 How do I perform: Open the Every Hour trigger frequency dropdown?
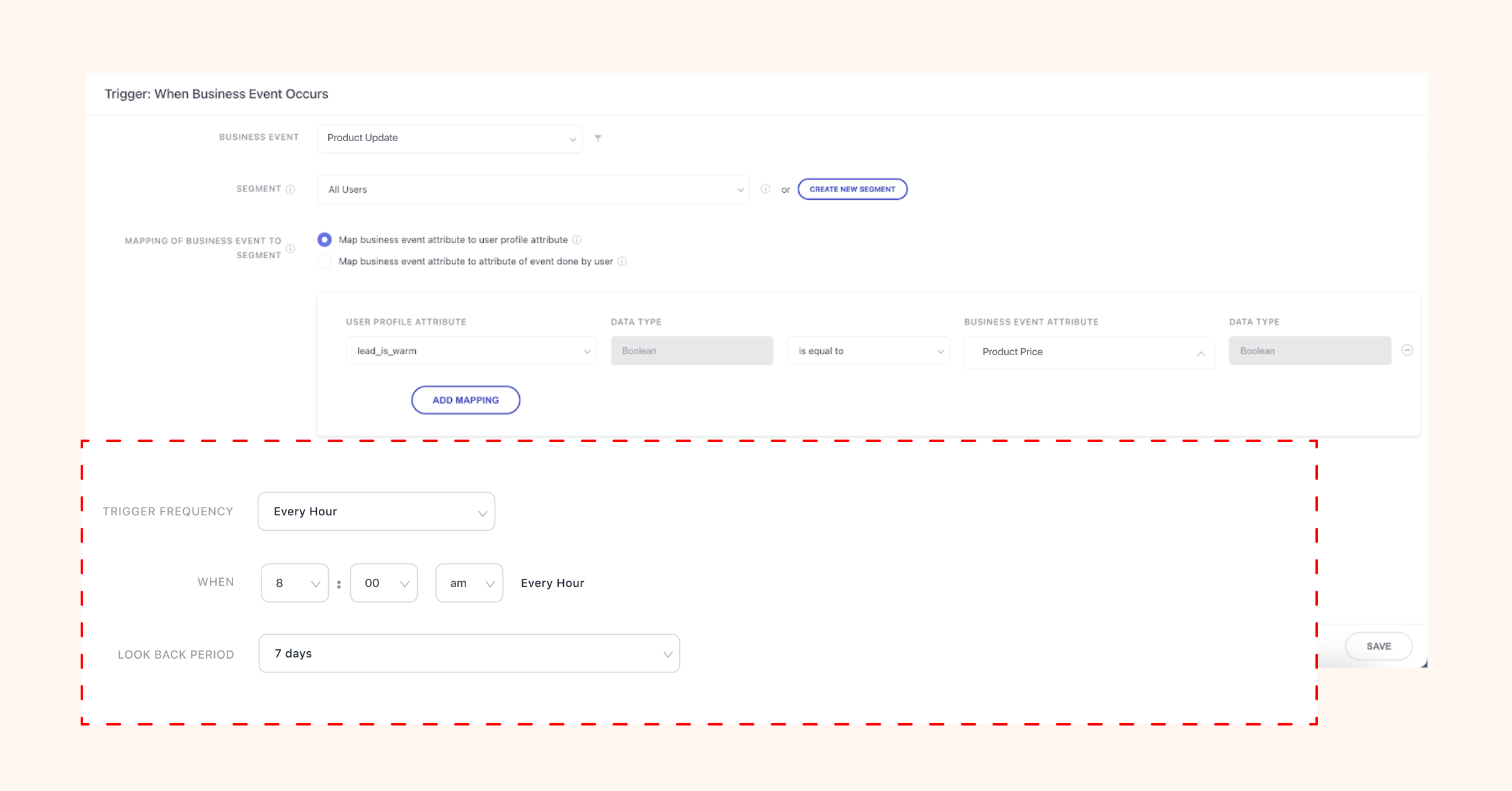pyautogui.click(x=376, y=511)
